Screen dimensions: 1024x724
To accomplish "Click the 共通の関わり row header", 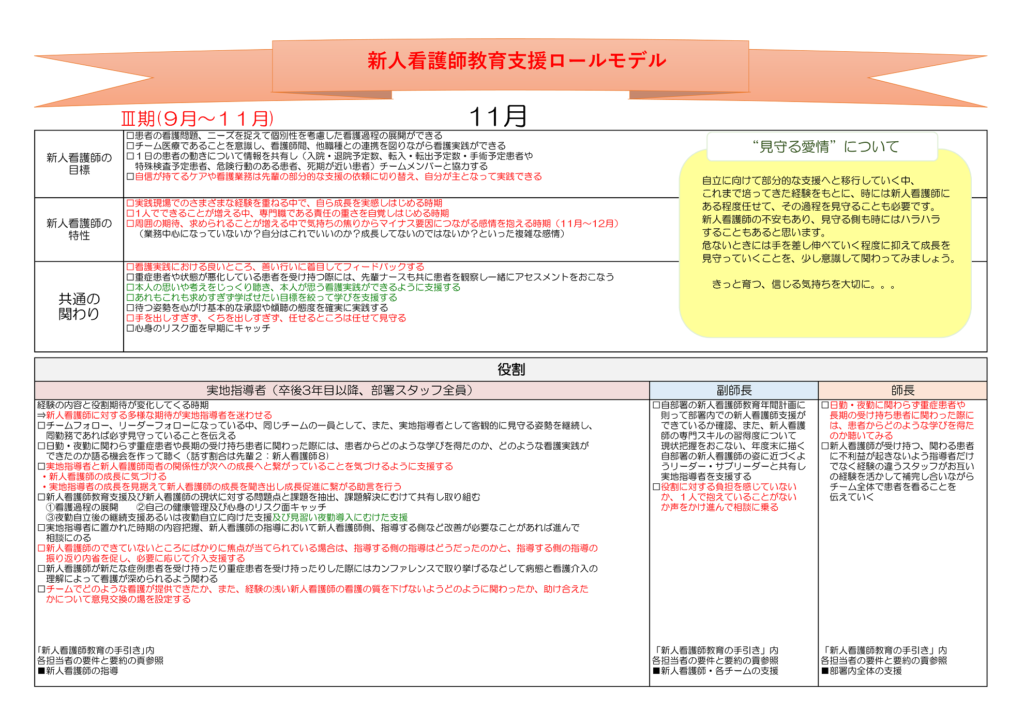I will tap(79, 306).
